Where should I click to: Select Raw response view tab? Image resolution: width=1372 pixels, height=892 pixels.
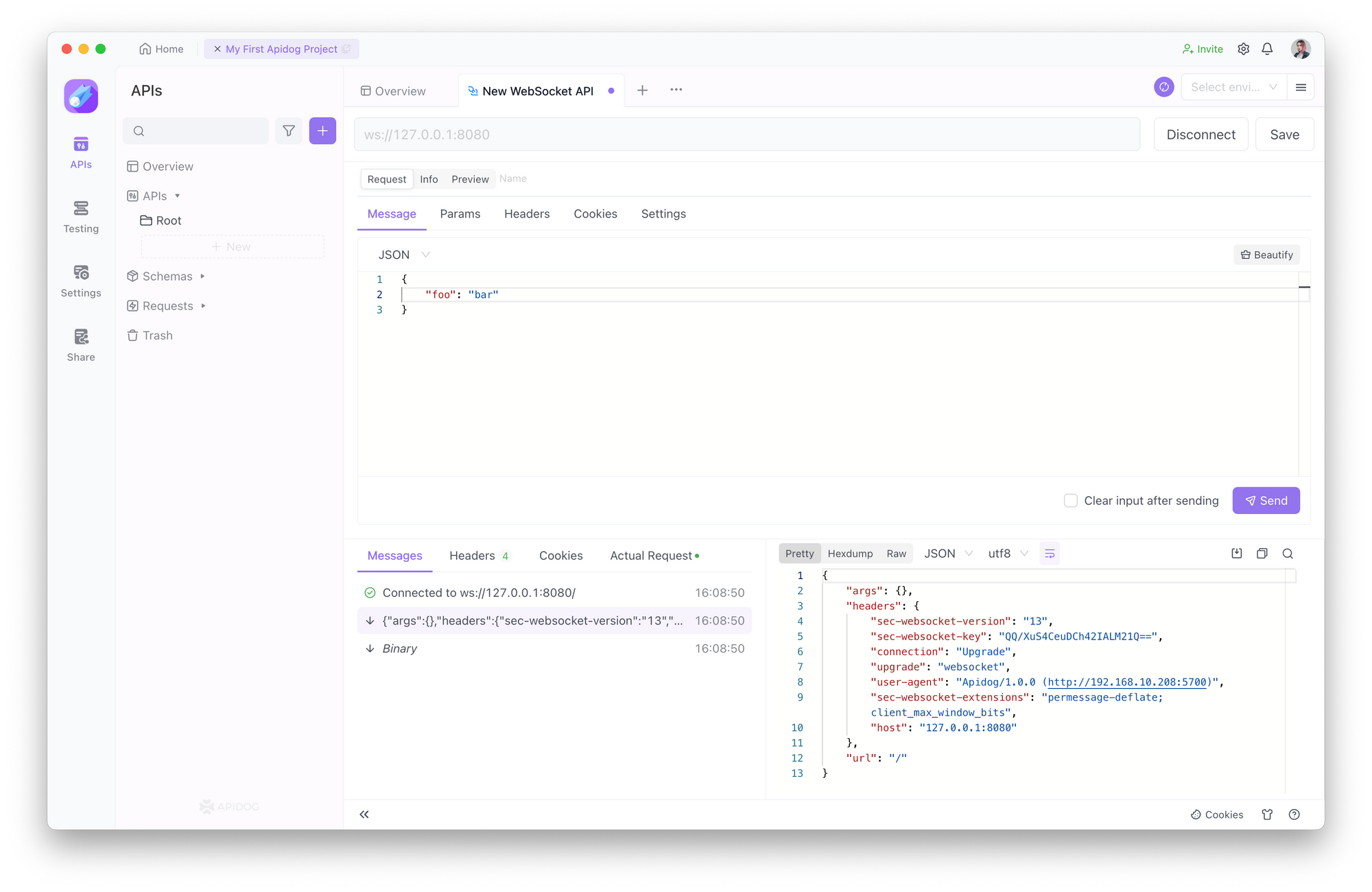[896, 553]
